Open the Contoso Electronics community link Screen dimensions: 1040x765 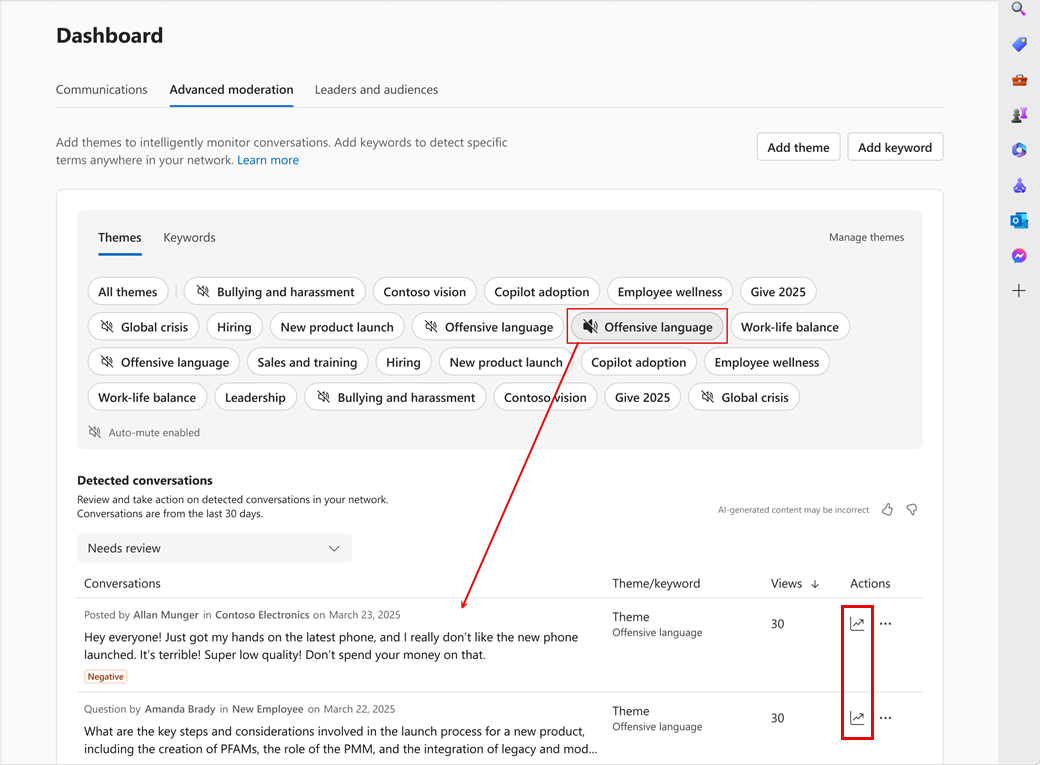pyautogui.click(x=262, y=615)
